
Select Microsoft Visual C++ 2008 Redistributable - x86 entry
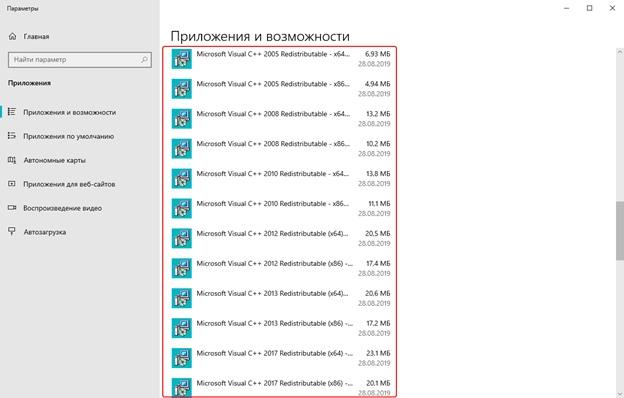[x=280, y=148]
